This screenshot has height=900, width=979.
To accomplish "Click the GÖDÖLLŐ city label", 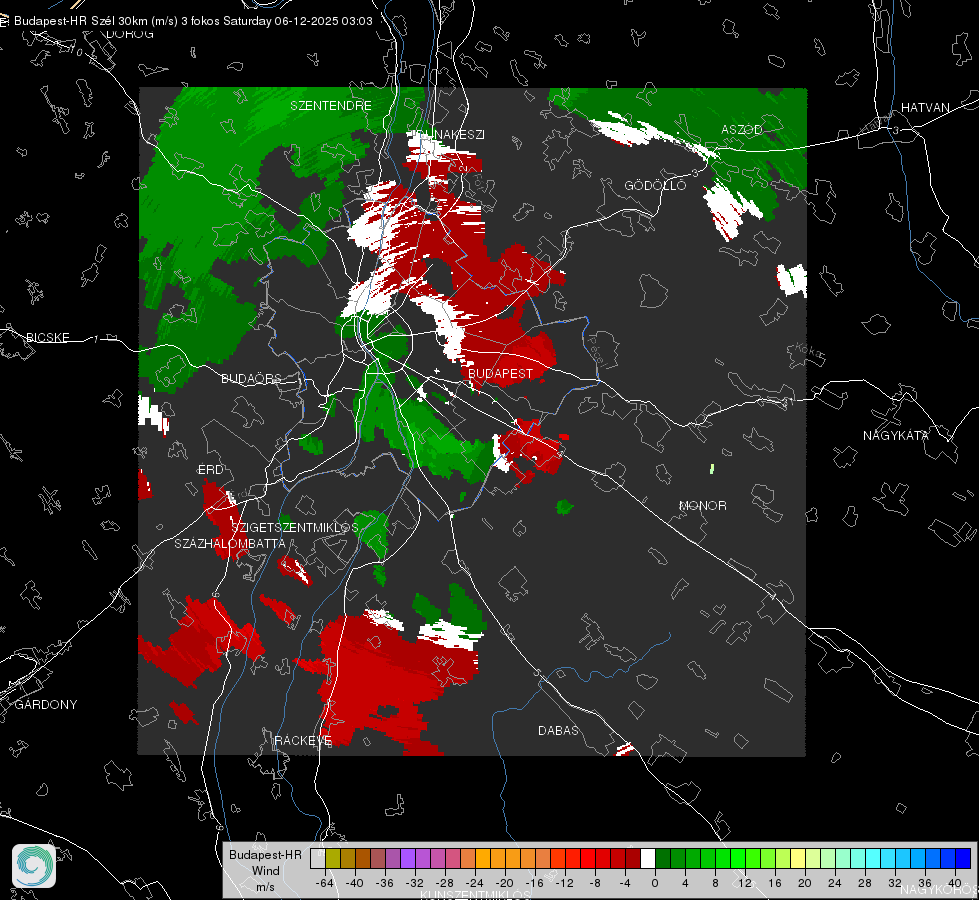I will (656, 185).
